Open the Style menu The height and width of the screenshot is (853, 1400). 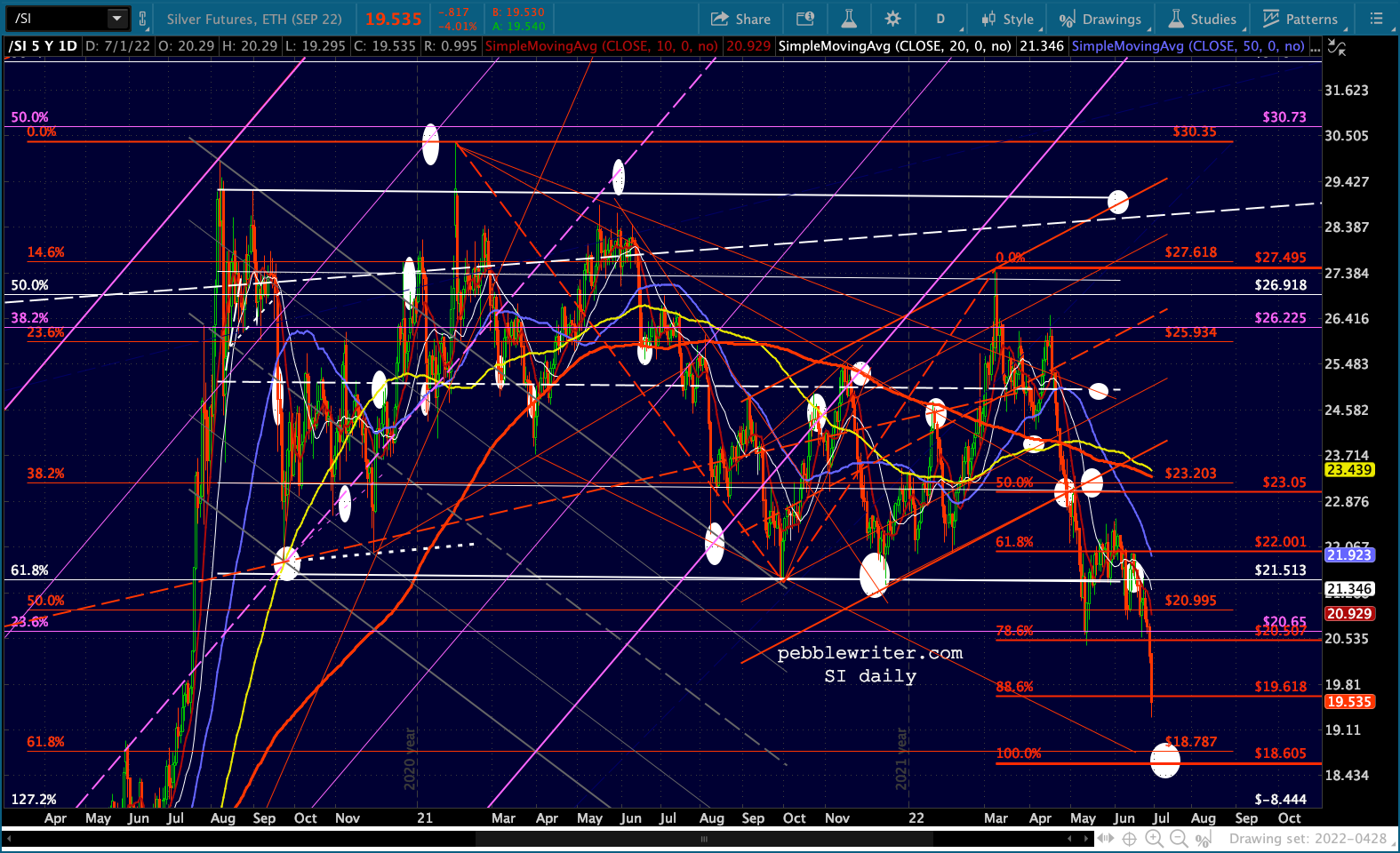pyautogui.click(x=1007, y=19)
